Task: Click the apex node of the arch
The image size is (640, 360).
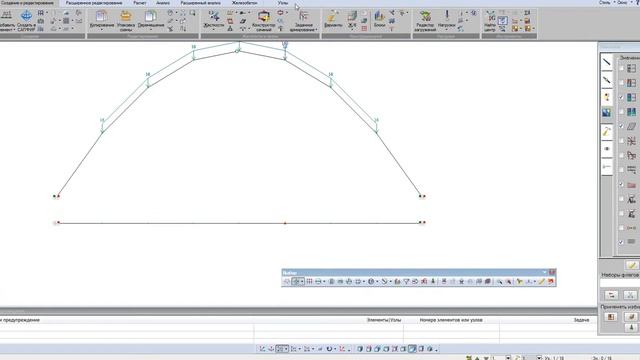Action: coord(237,51)
